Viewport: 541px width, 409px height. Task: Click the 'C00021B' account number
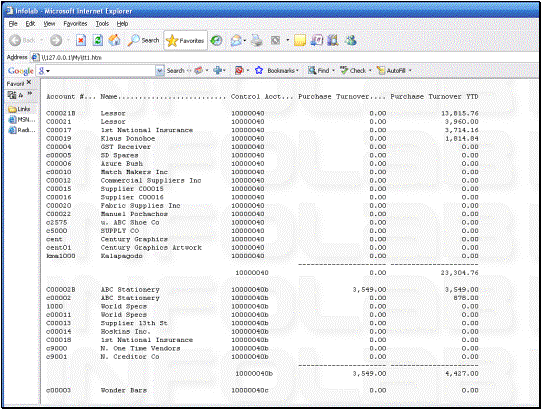61,113
